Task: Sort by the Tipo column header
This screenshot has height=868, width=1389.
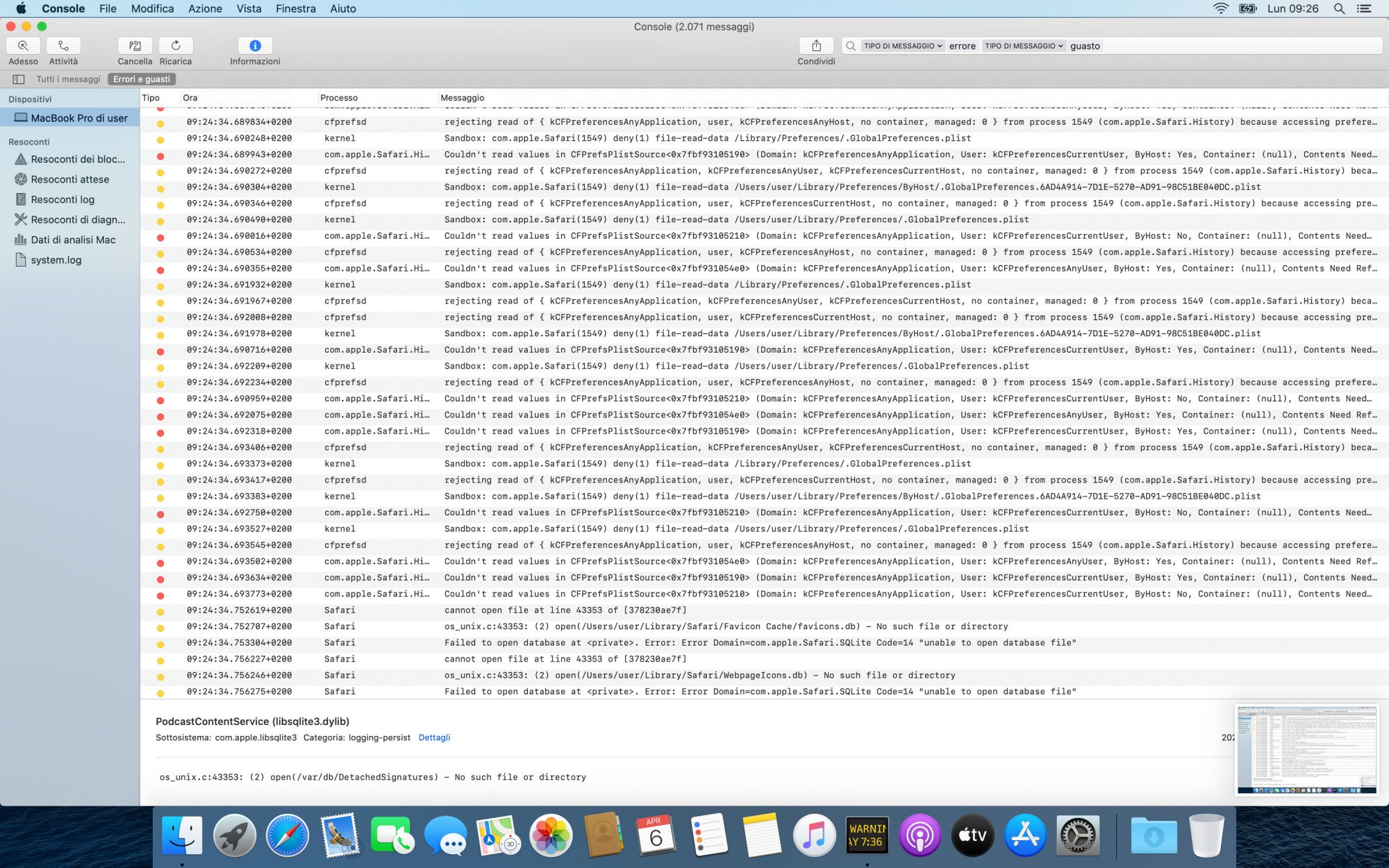Action: point(160,98)
